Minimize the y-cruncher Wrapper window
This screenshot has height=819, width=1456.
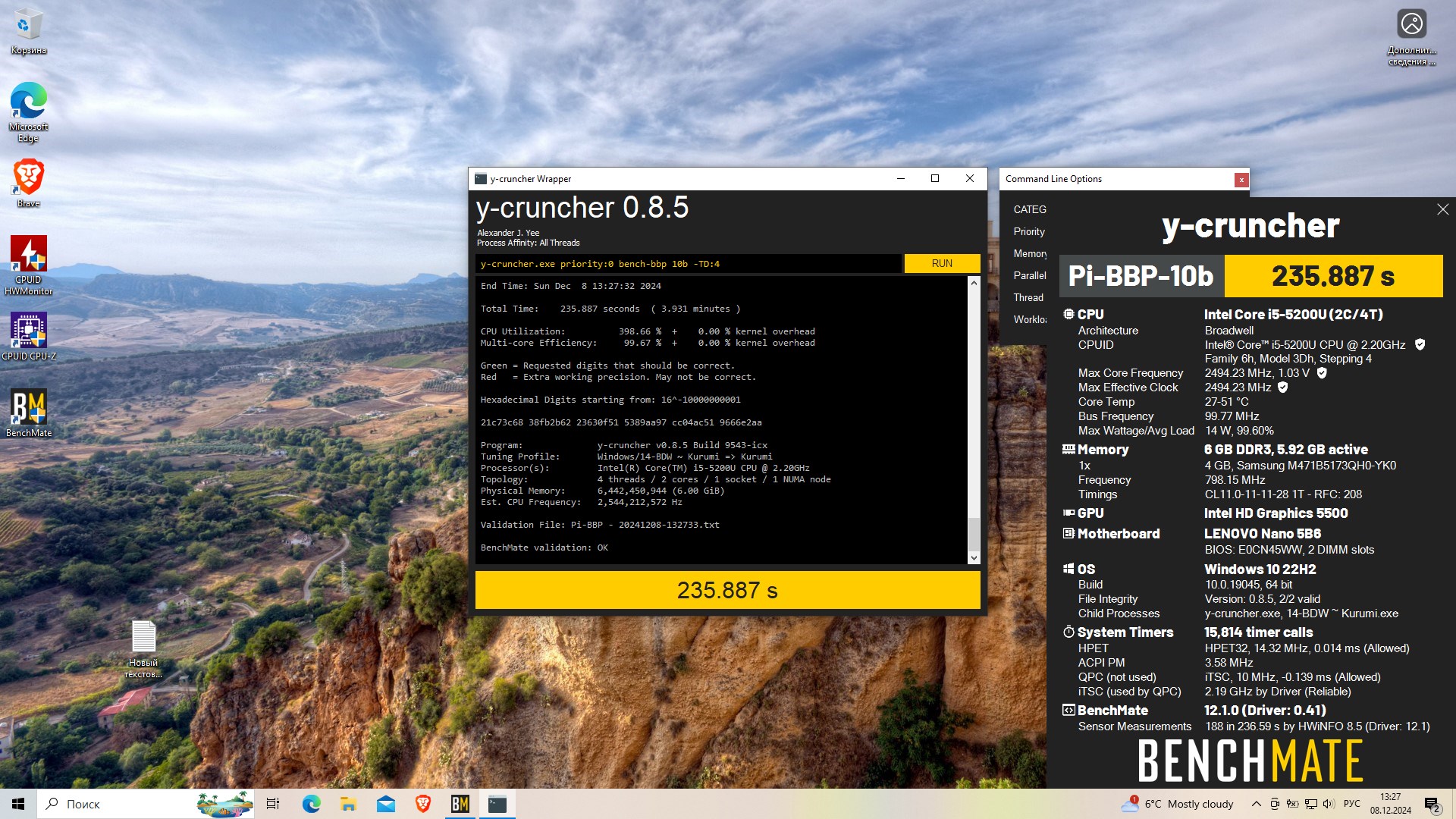point(900,179)
